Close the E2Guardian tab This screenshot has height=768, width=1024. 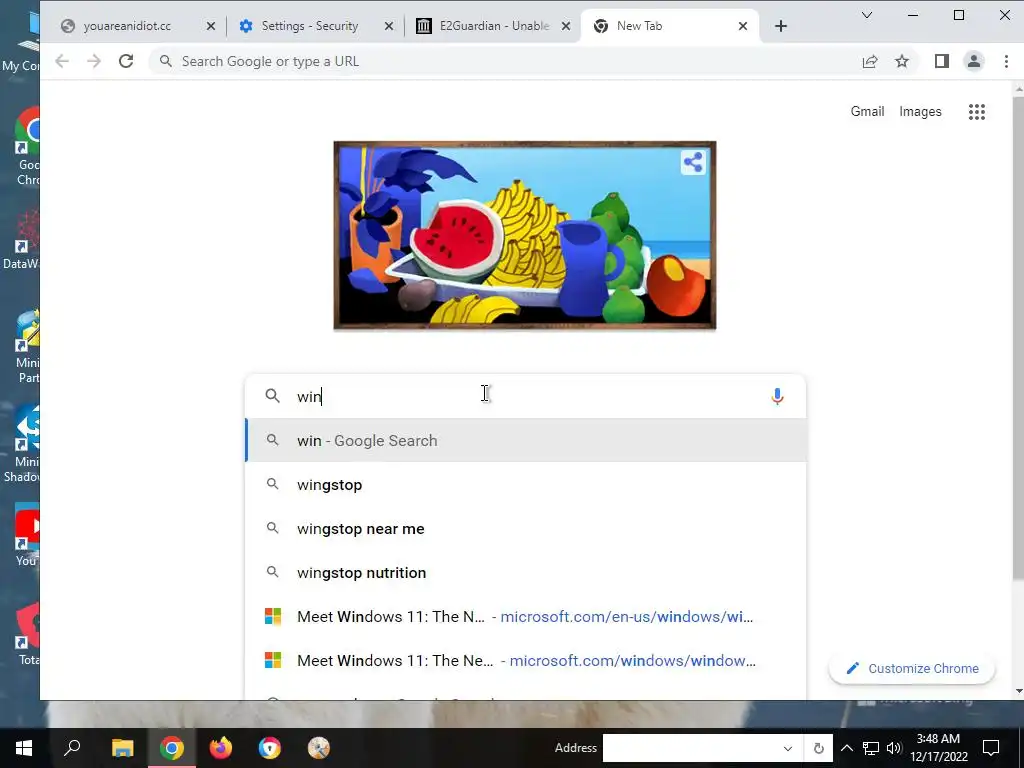point(566,26)
